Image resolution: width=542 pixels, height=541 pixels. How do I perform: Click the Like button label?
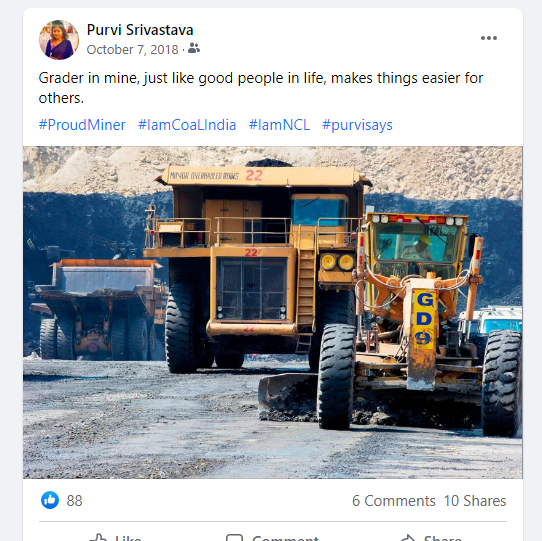point(128,538)
